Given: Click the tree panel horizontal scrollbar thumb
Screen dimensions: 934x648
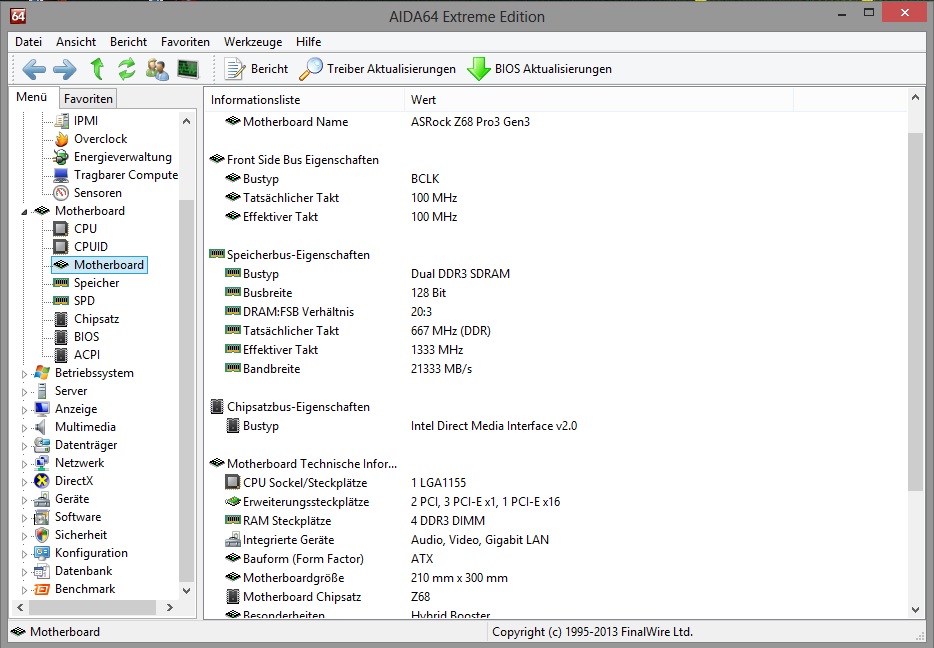Looking at the screenshot, I should 92,608.
